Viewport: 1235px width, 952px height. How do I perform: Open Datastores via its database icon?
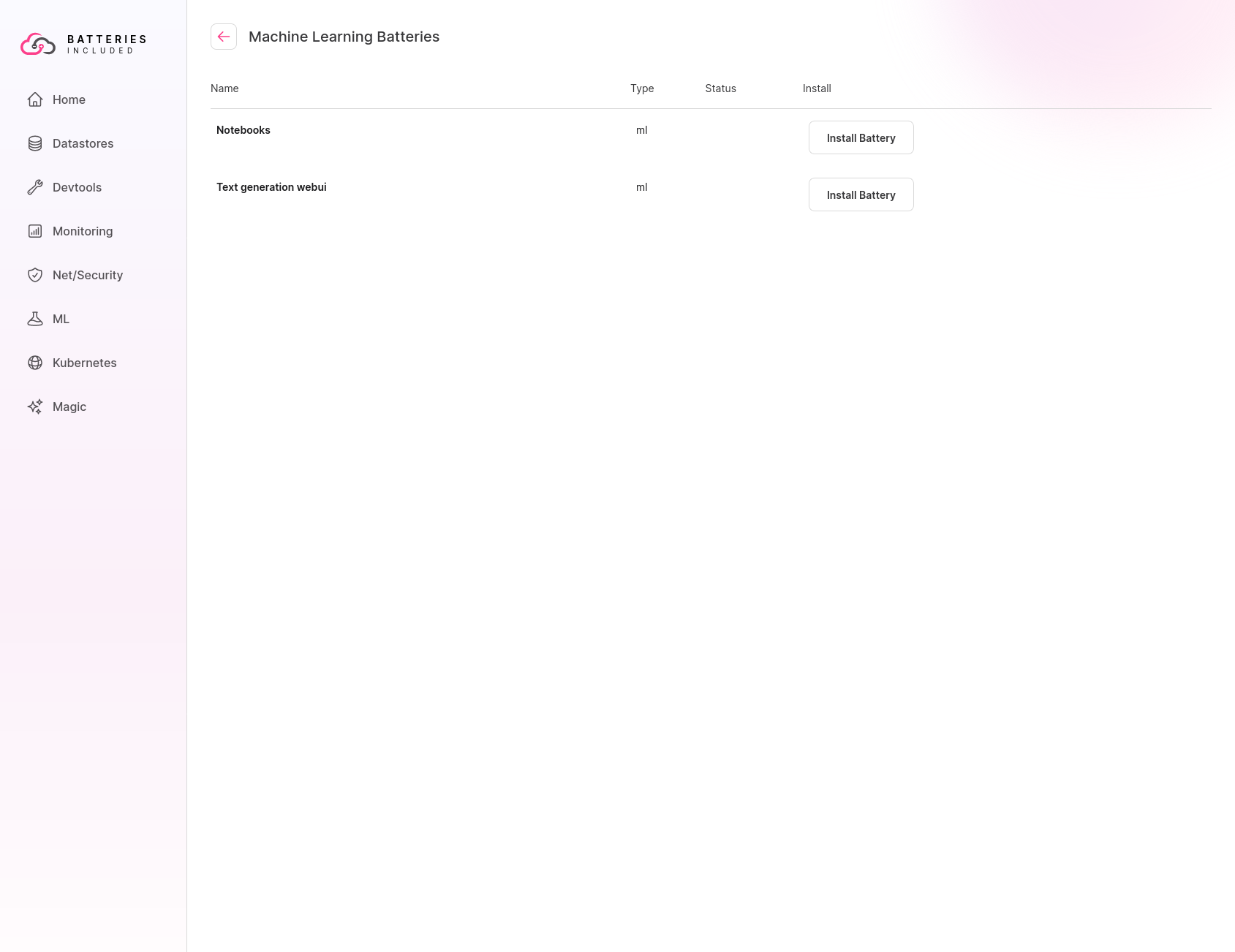(35, 143)
